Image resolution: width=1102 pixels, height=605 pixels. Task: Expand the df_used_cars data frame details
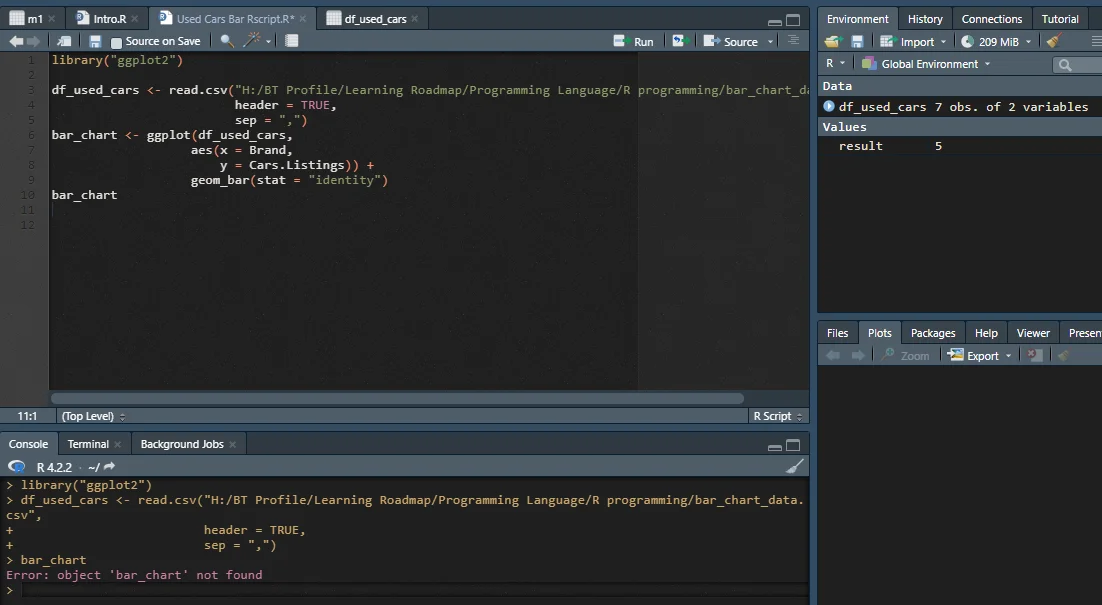[x=829, y=106]
